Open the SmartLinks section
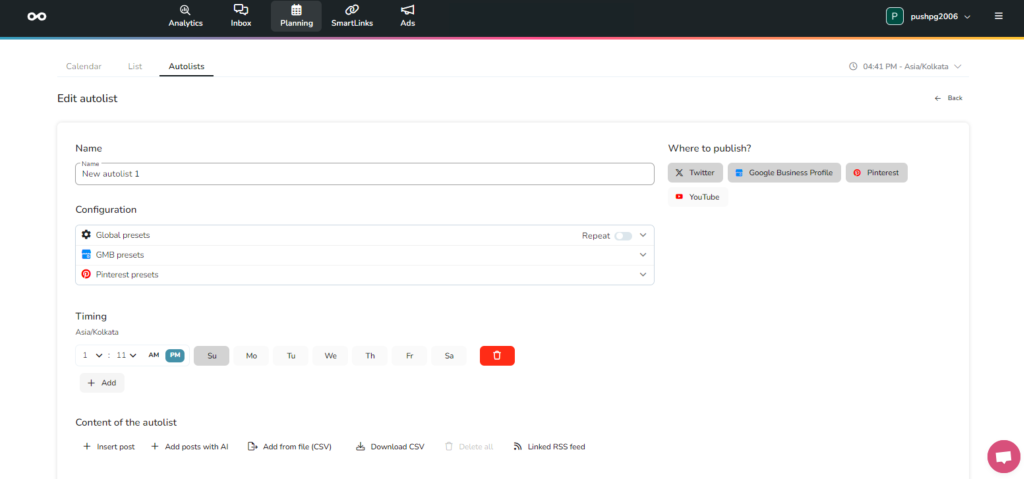This screenshot has width=1024, height=479. click(x=352, y=16)
